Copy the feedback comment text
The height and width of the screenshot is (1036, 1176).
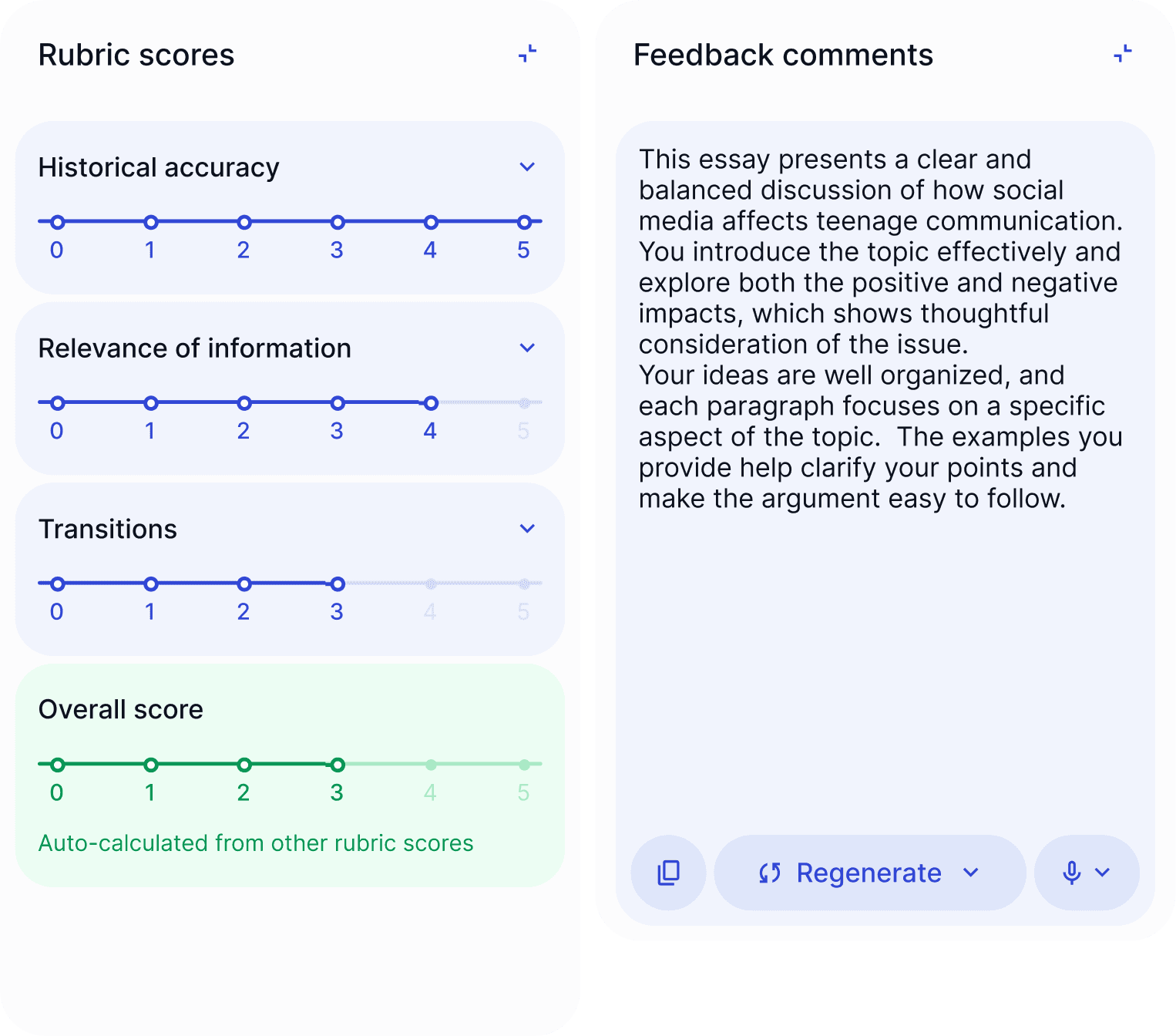click(x=667, y=873)
